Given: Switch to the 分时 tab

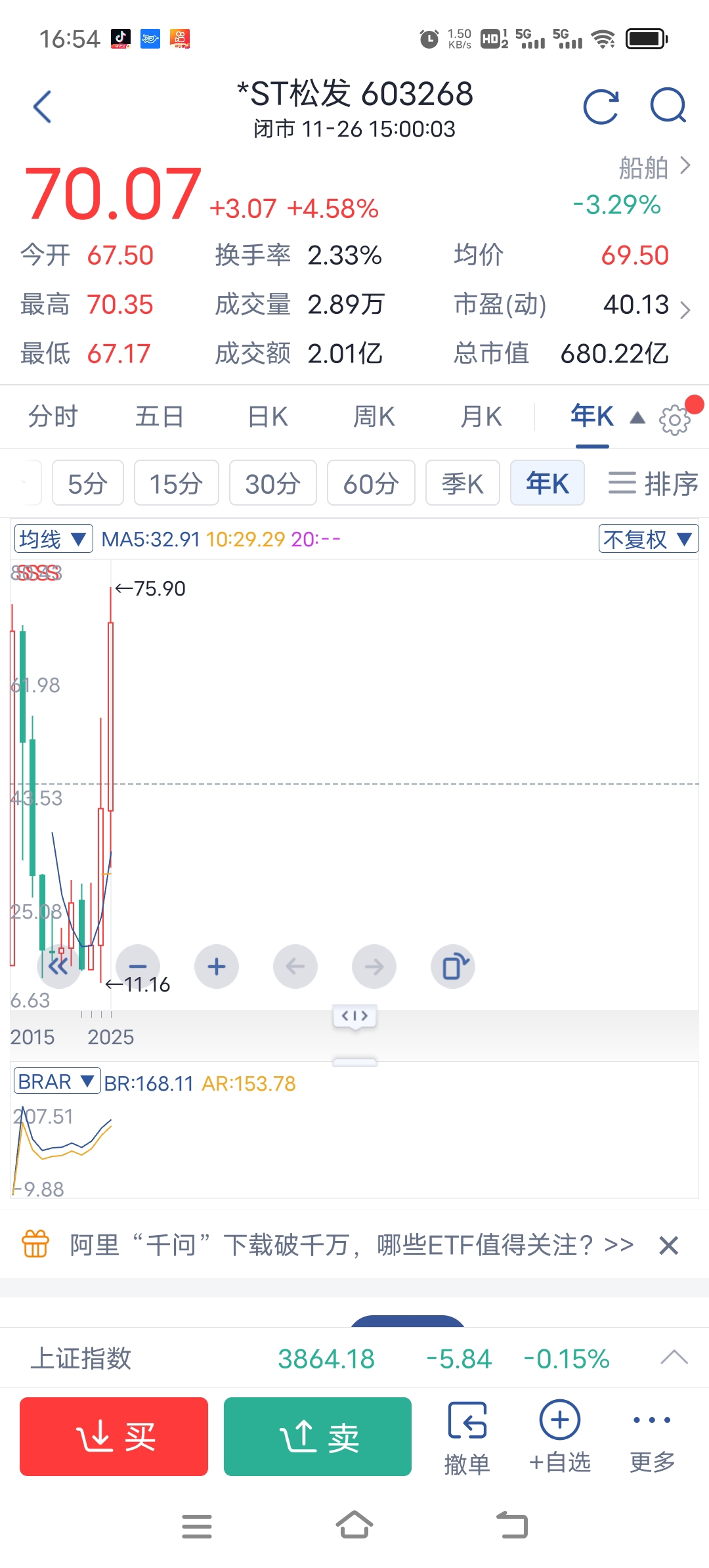Looking at the screenshot, I should point(53,417).
